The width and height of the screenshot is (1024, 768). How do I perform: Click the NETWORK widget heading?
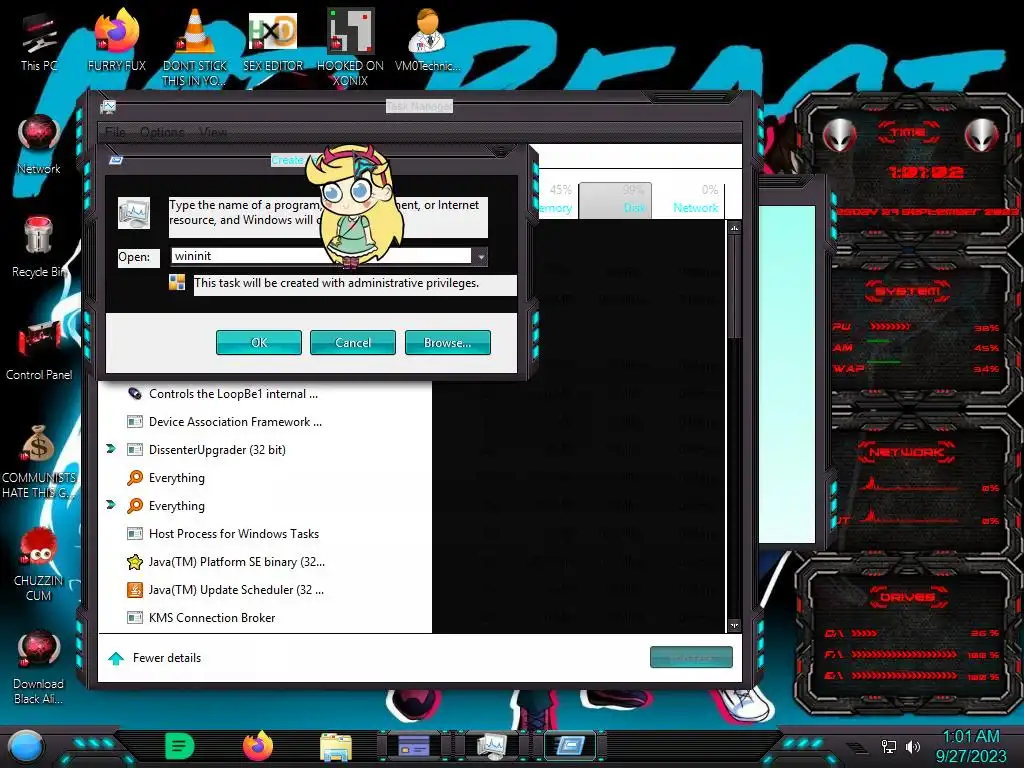coord(906,452)
